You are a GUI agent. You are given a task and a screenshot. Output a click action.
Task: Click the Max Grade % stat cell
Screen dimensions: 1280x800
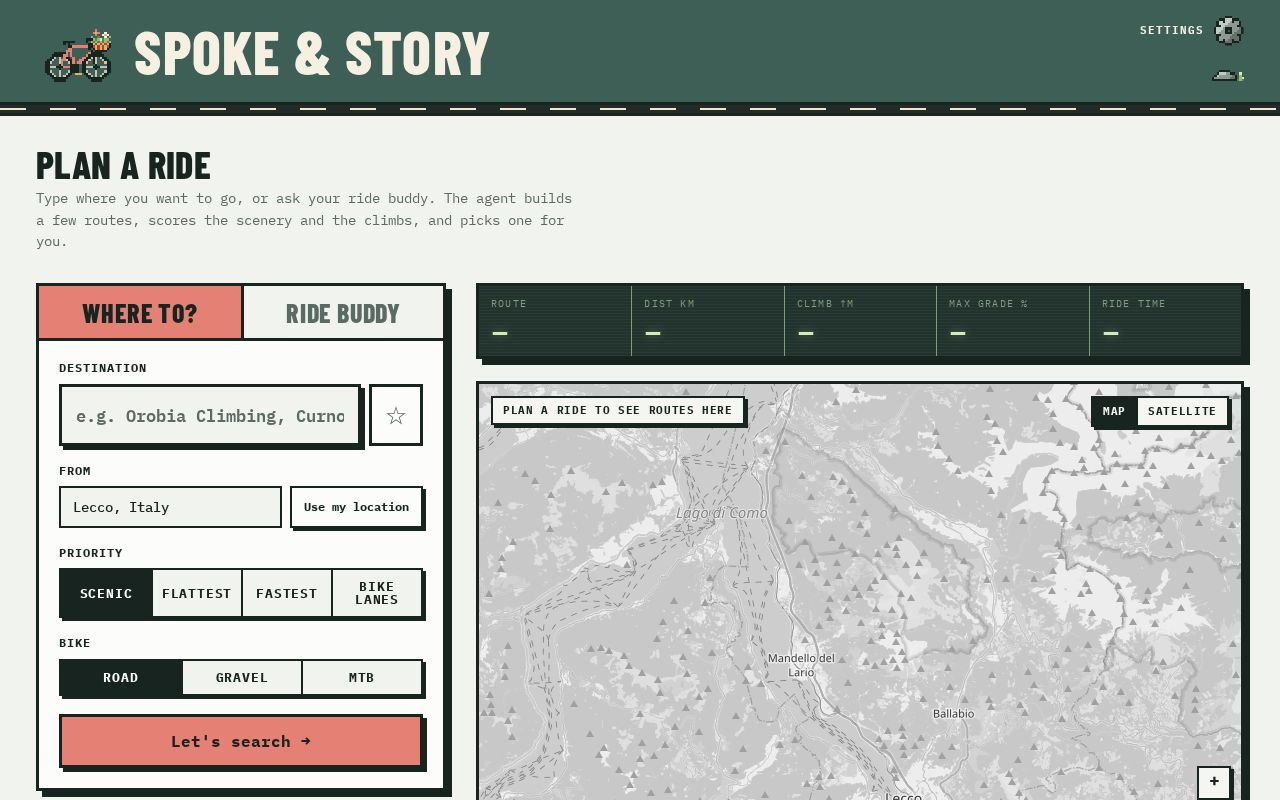tap(1013, 320)
